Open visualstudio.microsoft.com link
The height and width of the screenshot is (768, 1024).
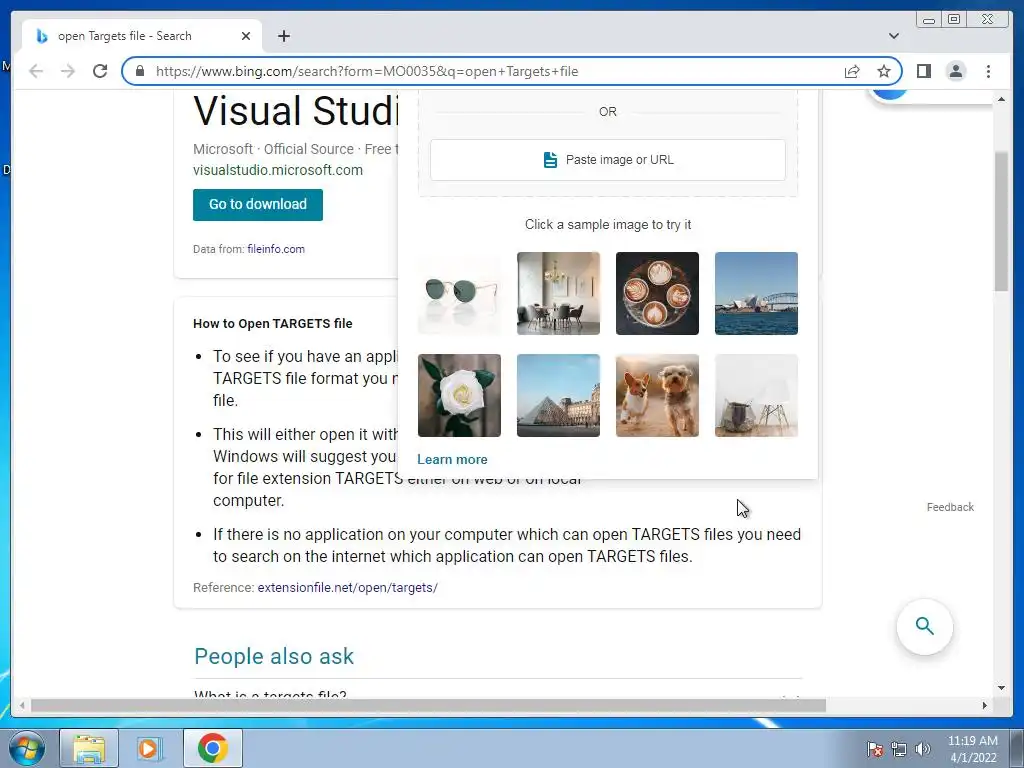click(278, 170)
